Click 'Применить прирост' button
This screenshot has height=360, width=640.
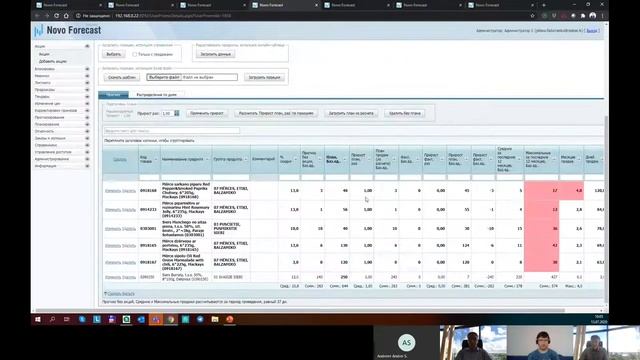207,113
